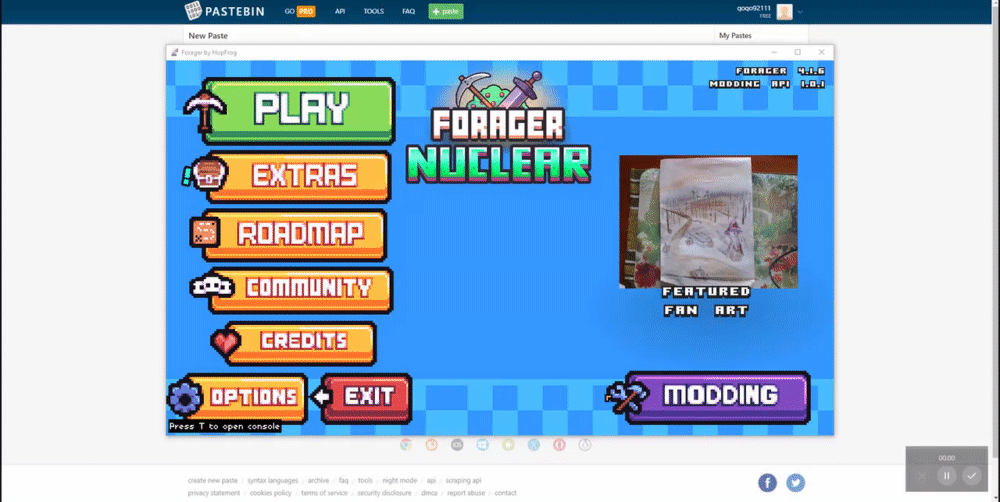Open the 'night mode' footer link
Image resolution: width=1000 pixels, height=502 pixels.
click(x=400, y=480)
